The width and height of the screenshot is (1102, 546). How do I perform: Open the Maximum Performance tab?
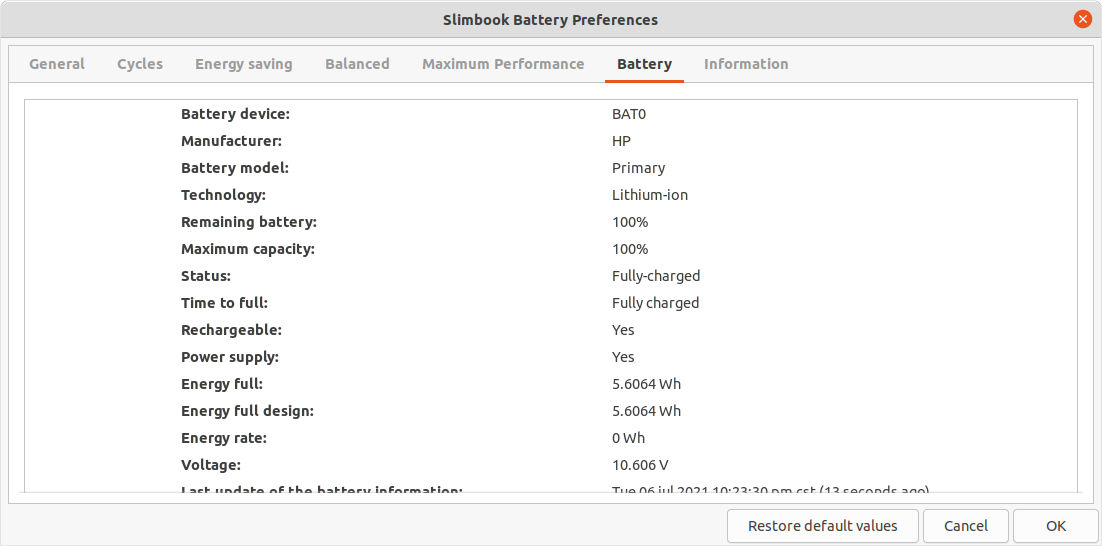point(503,64)
